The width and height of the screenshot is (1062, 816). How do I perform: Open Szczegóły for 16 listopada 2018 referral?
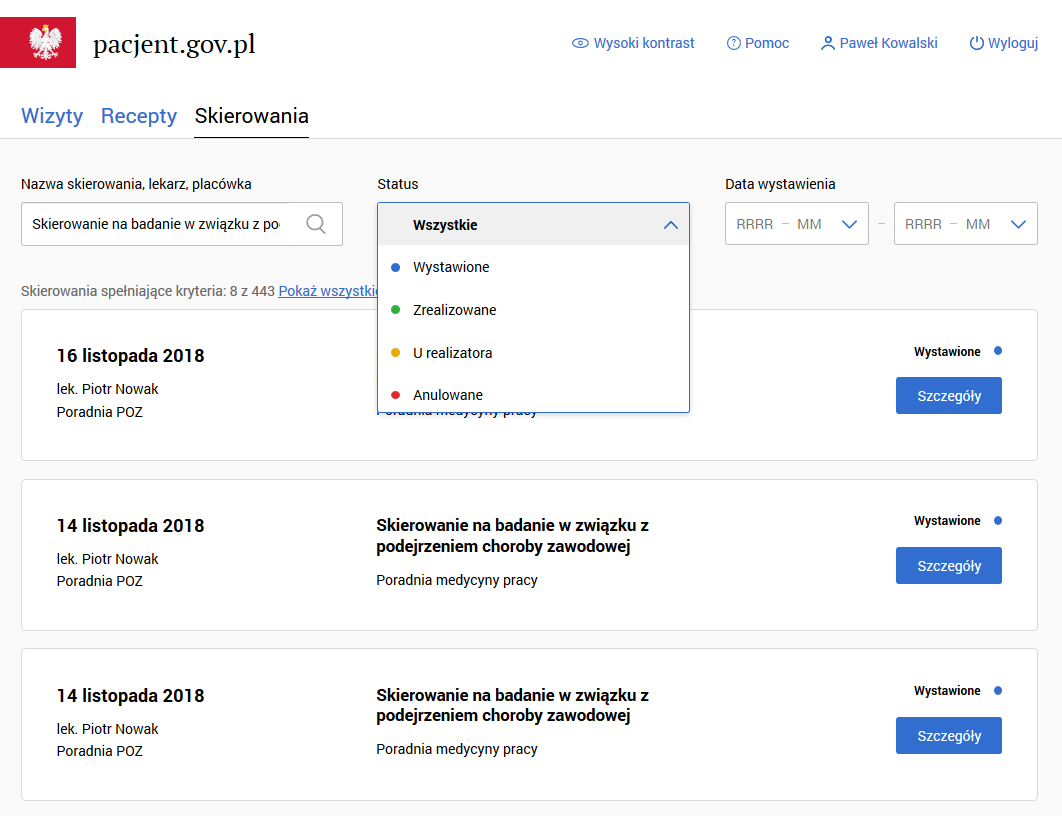tap(948, 396)
